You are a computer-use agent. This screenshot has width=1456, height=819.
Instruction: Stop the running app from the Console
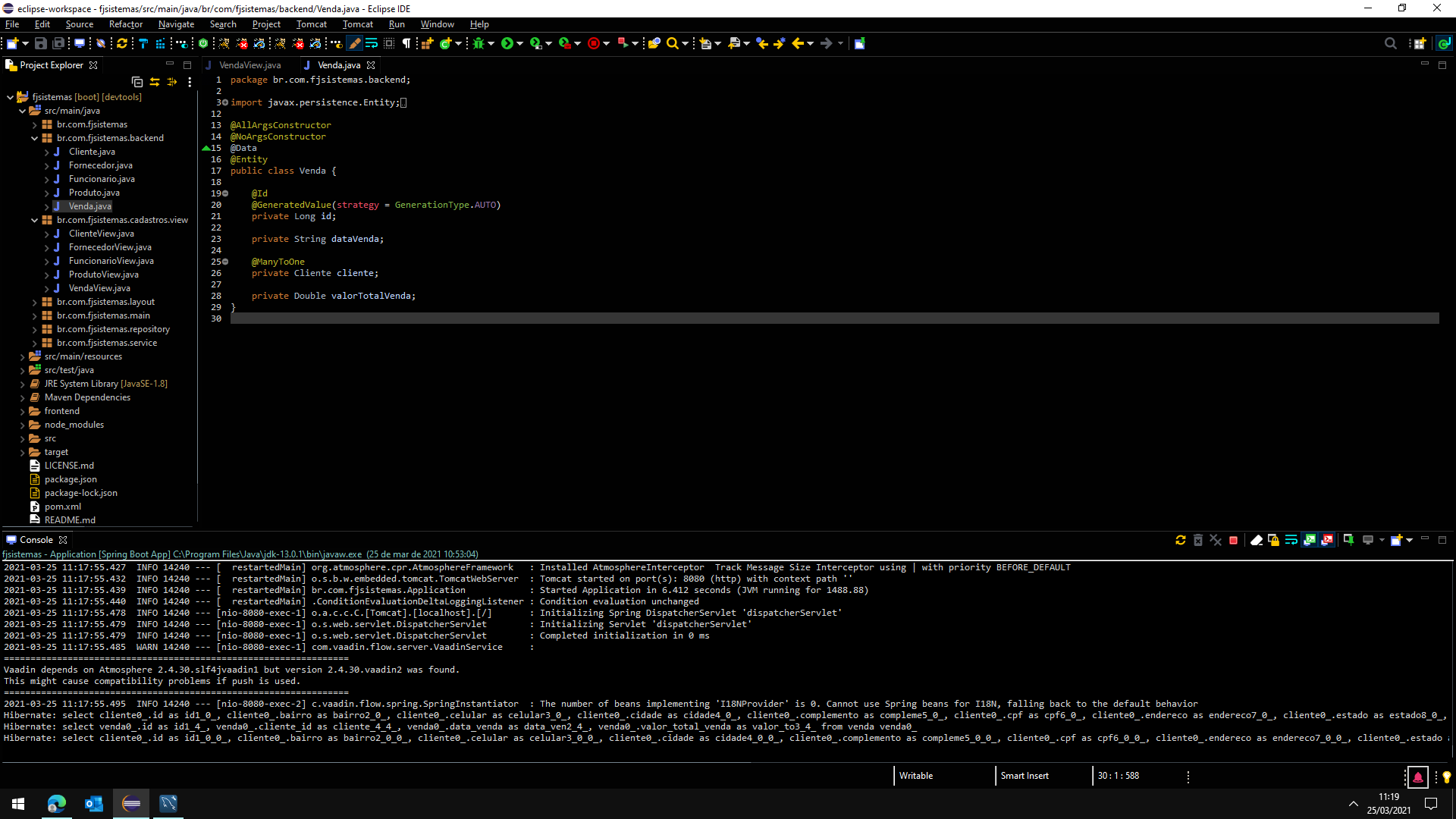[x=1234, y=540]
